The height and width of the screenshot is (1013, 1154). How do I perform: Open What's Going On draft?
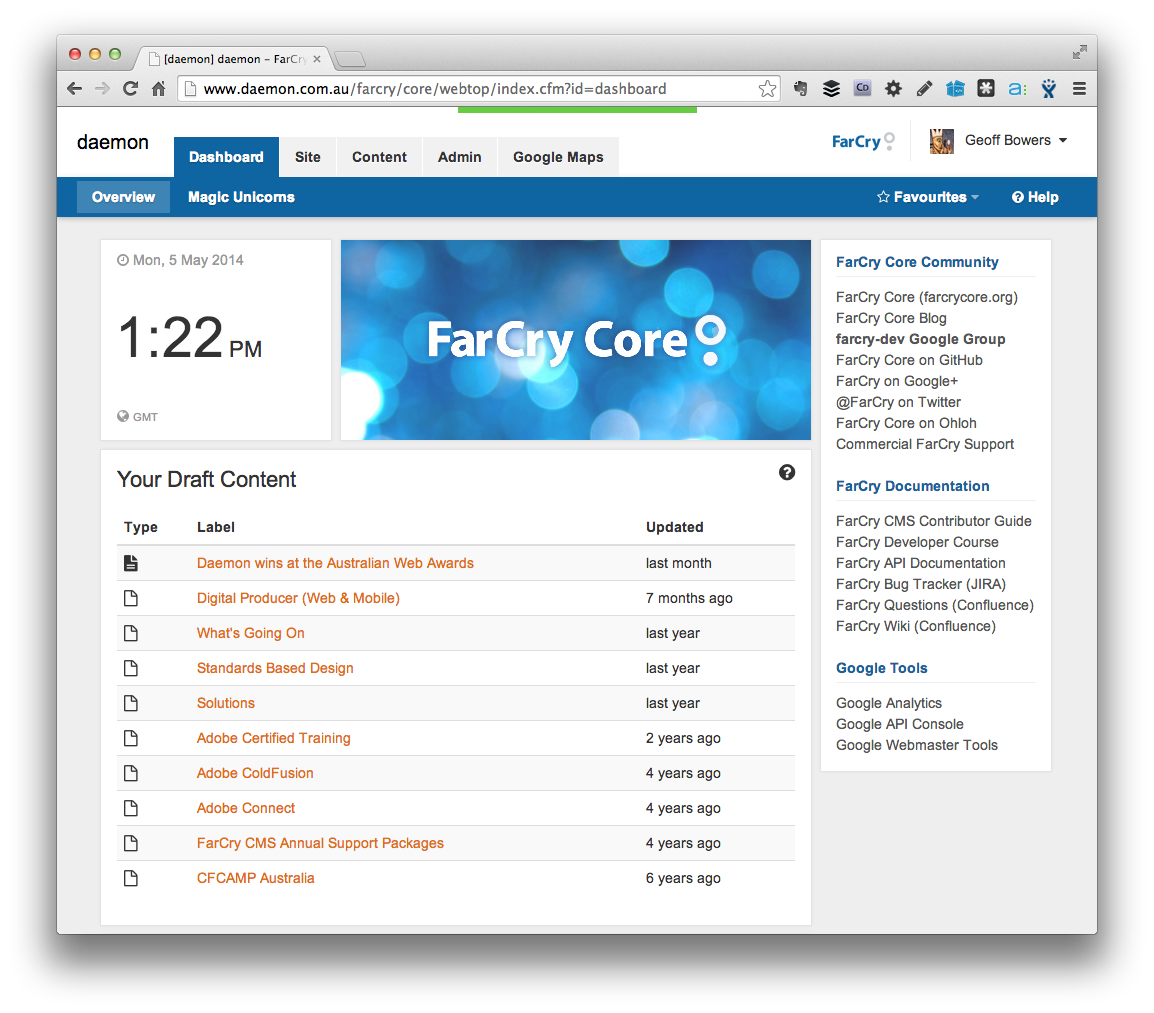(250, 633)
